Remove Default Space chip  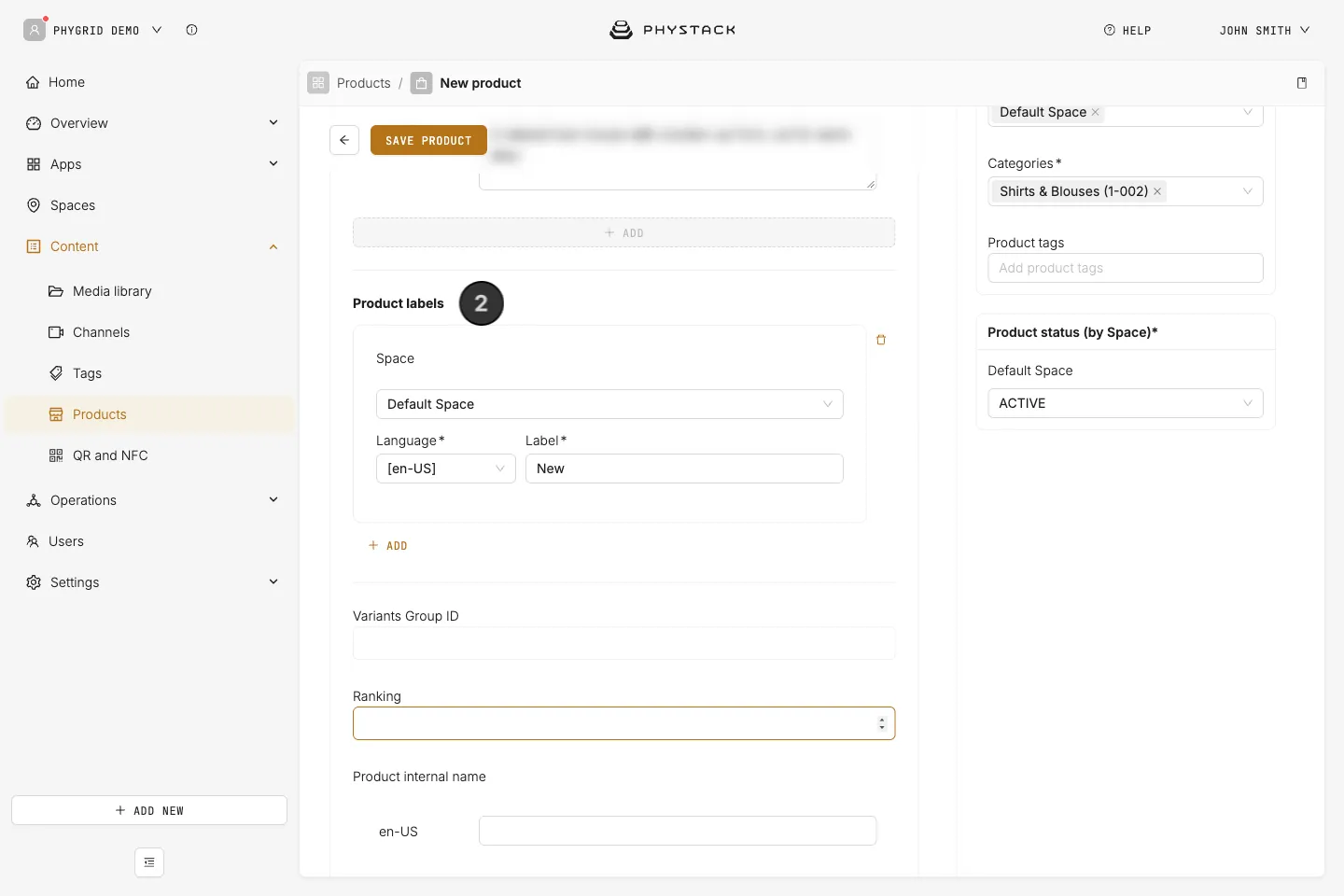pos(1096,112)
